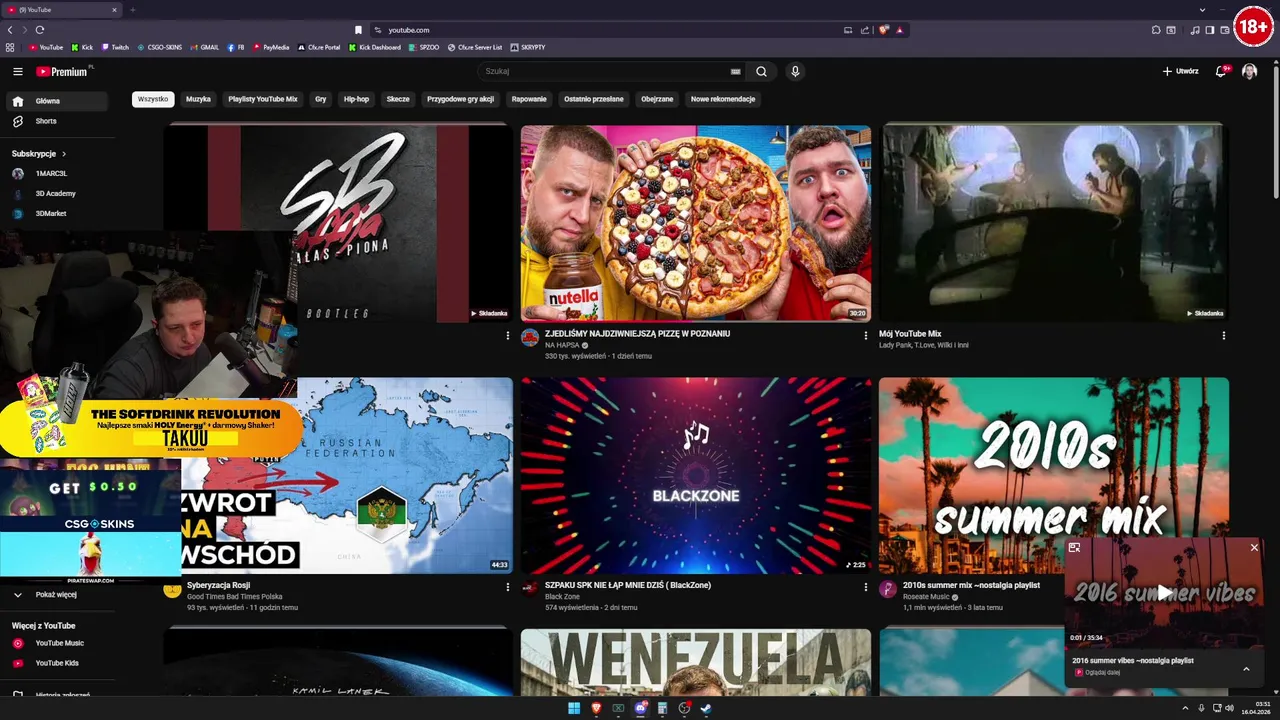1280x720 pixels.
Task: Select Ostatnio przesłane chip
Action: (593, 99)
